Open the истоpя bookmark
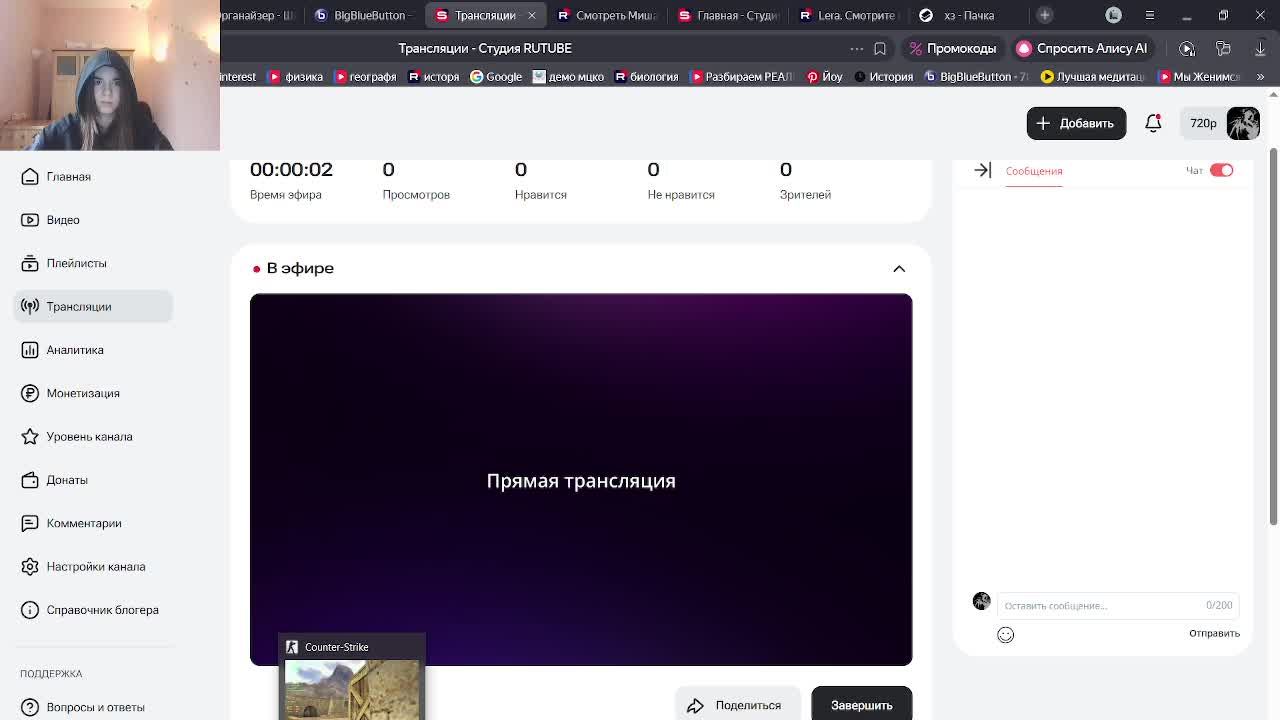Screen dimensions: 1280x720 (x=433, y=76)
